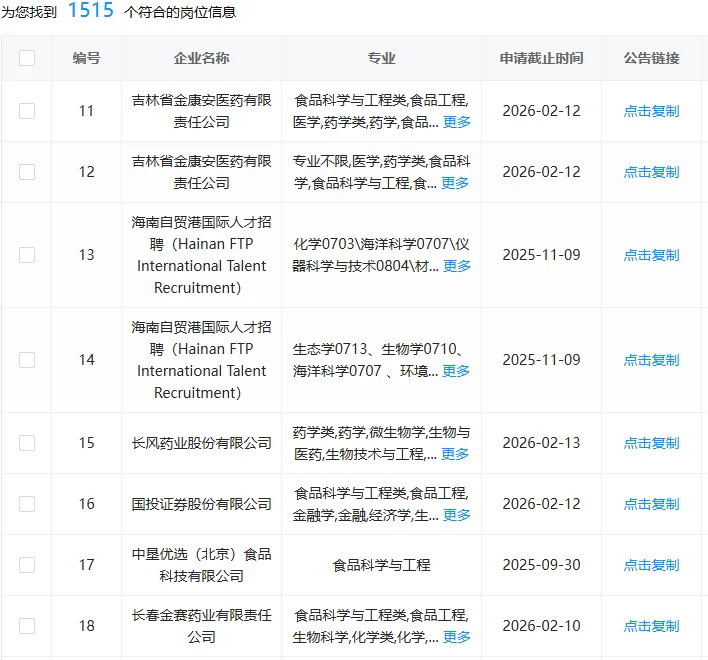Click the 食品科学与工程 major in row 17

point(382,565)
